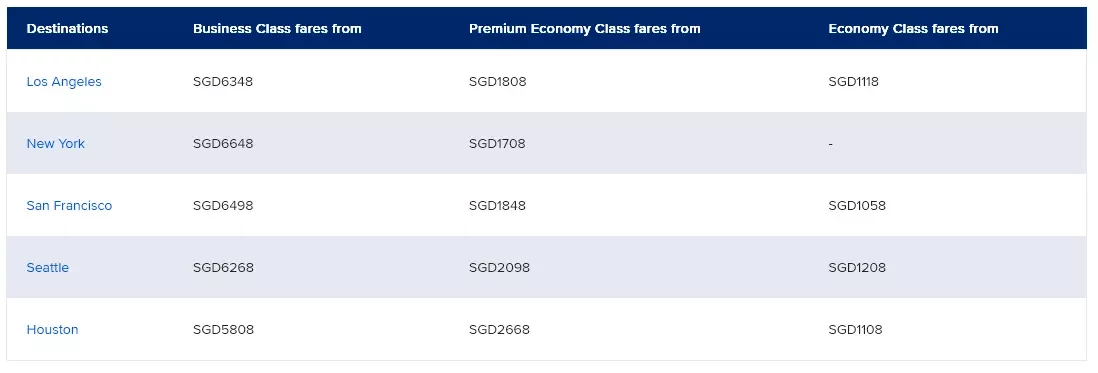This screenshot has height=373, width=1098.
Task: Select San Francisco economy fare SGD1058
Action: [x=857, y=206]
